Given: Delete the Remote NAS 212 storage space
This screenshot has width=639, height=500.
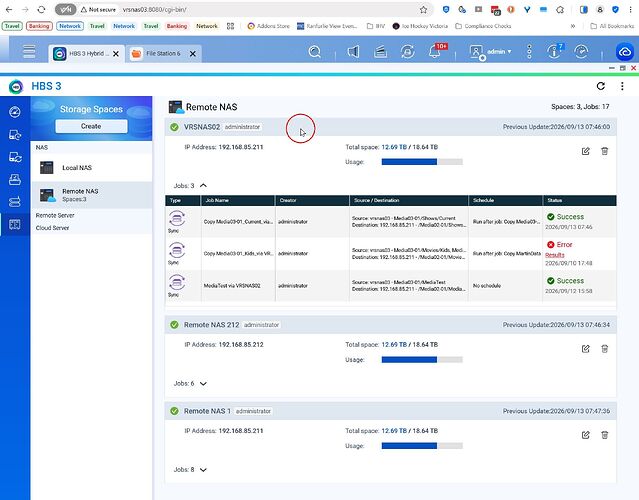Looking at the screenshot, I should click(x=605, y=349).
